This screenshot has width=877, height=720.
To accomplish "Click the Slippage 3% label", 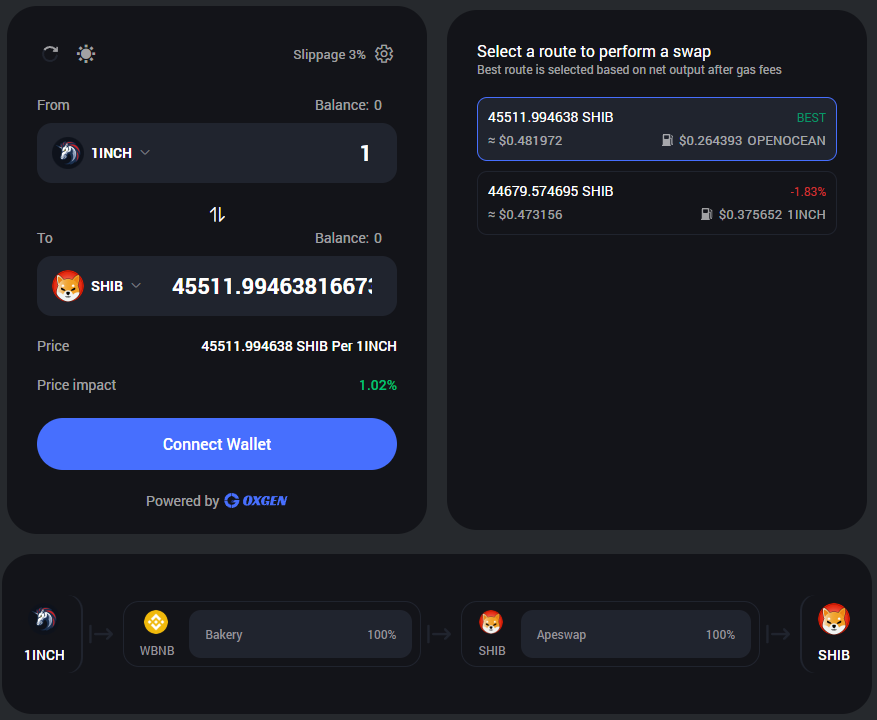I will 329,55.
